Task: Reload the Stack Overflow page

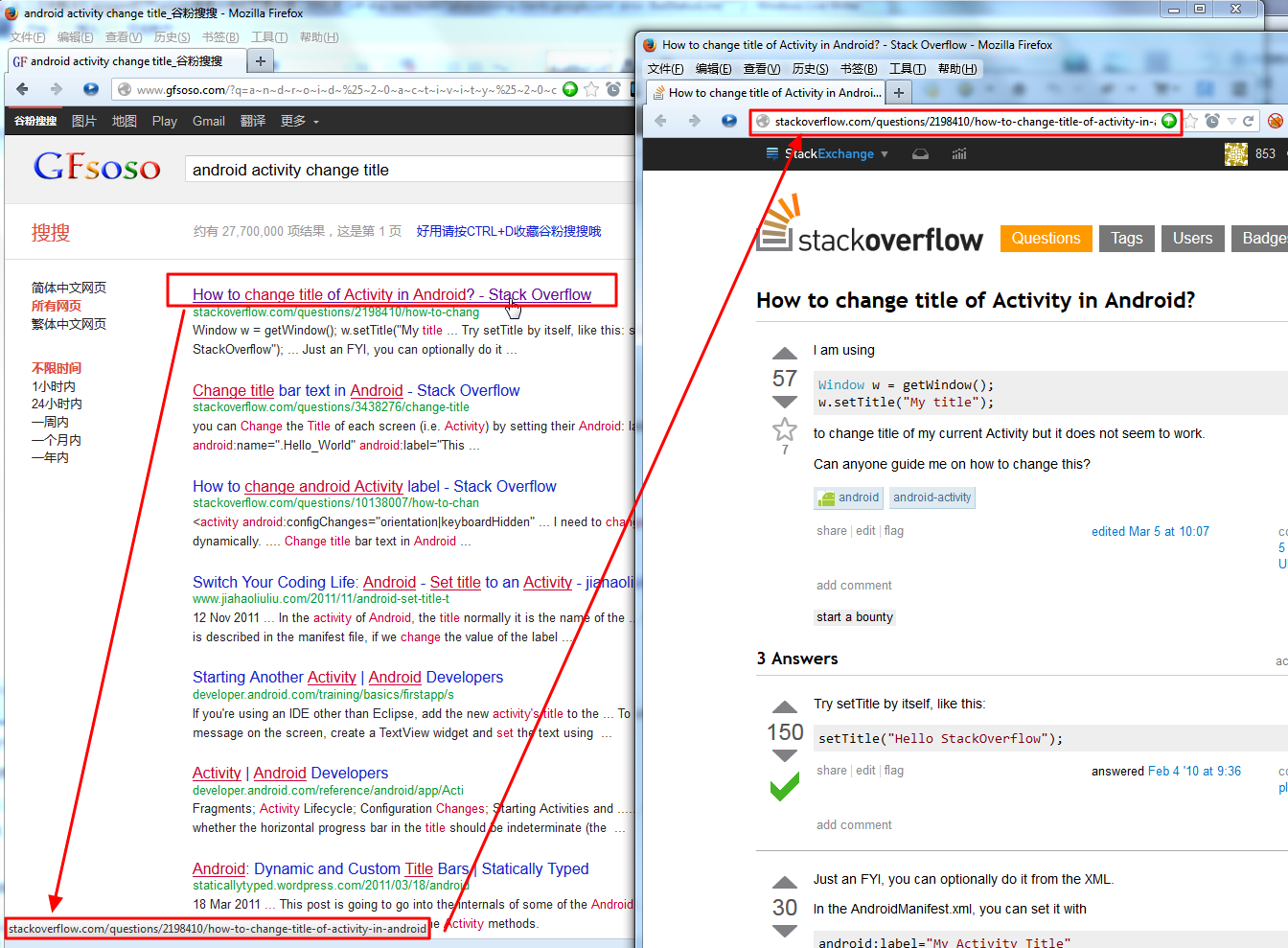Action: click(1249, 121)
